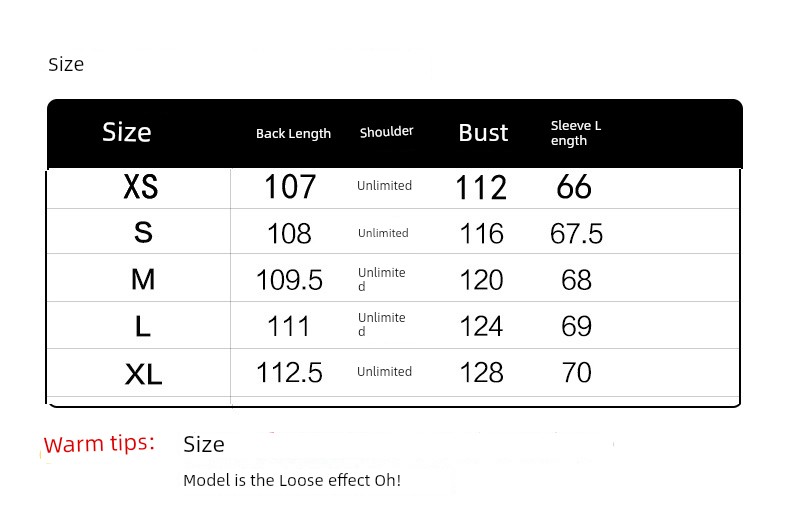Click the 70 sleeve length value

(x=577, y=373)
